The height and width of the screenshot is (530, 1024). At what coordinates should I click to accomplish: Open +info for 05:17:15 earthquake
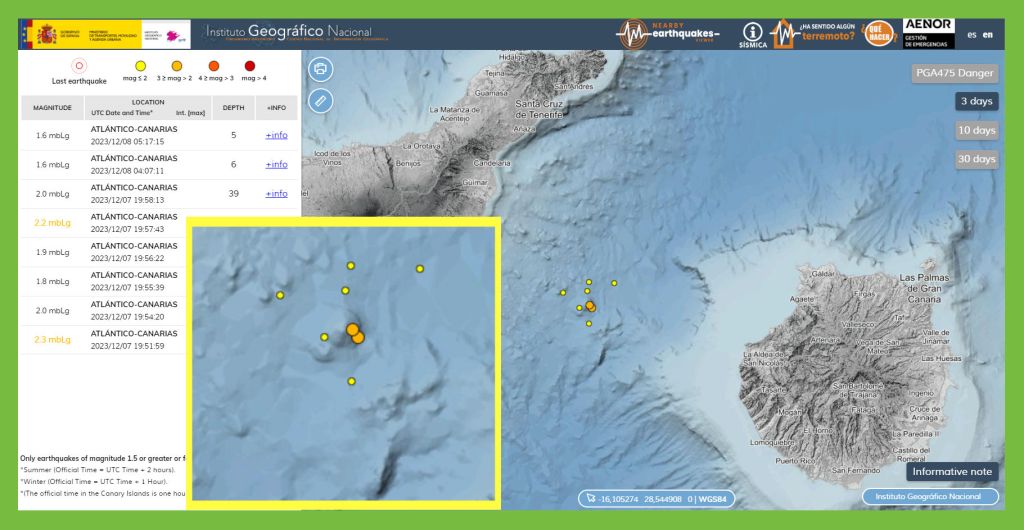[276, 135]
